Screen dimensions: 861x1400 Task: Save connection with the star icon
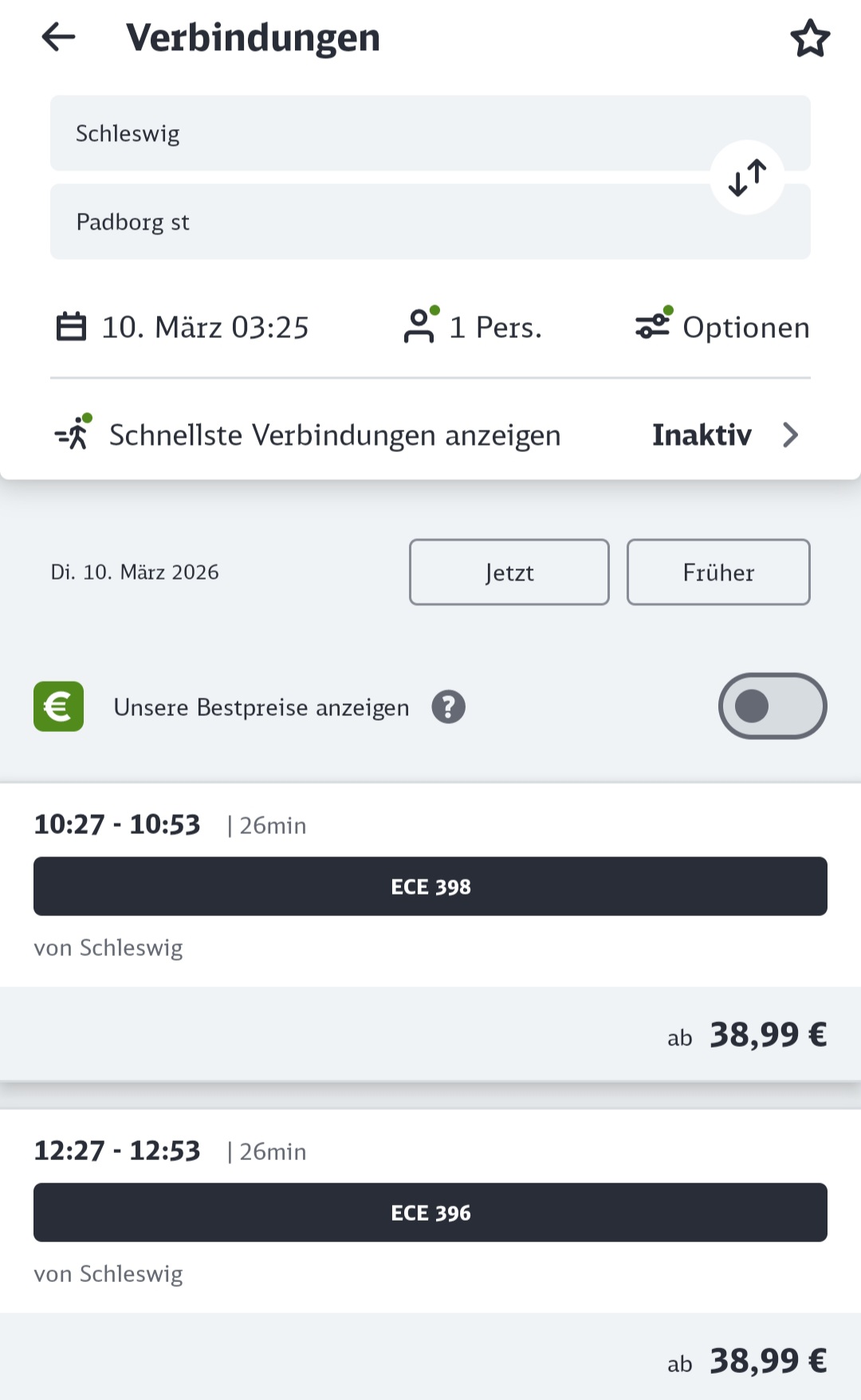point(810,38)
